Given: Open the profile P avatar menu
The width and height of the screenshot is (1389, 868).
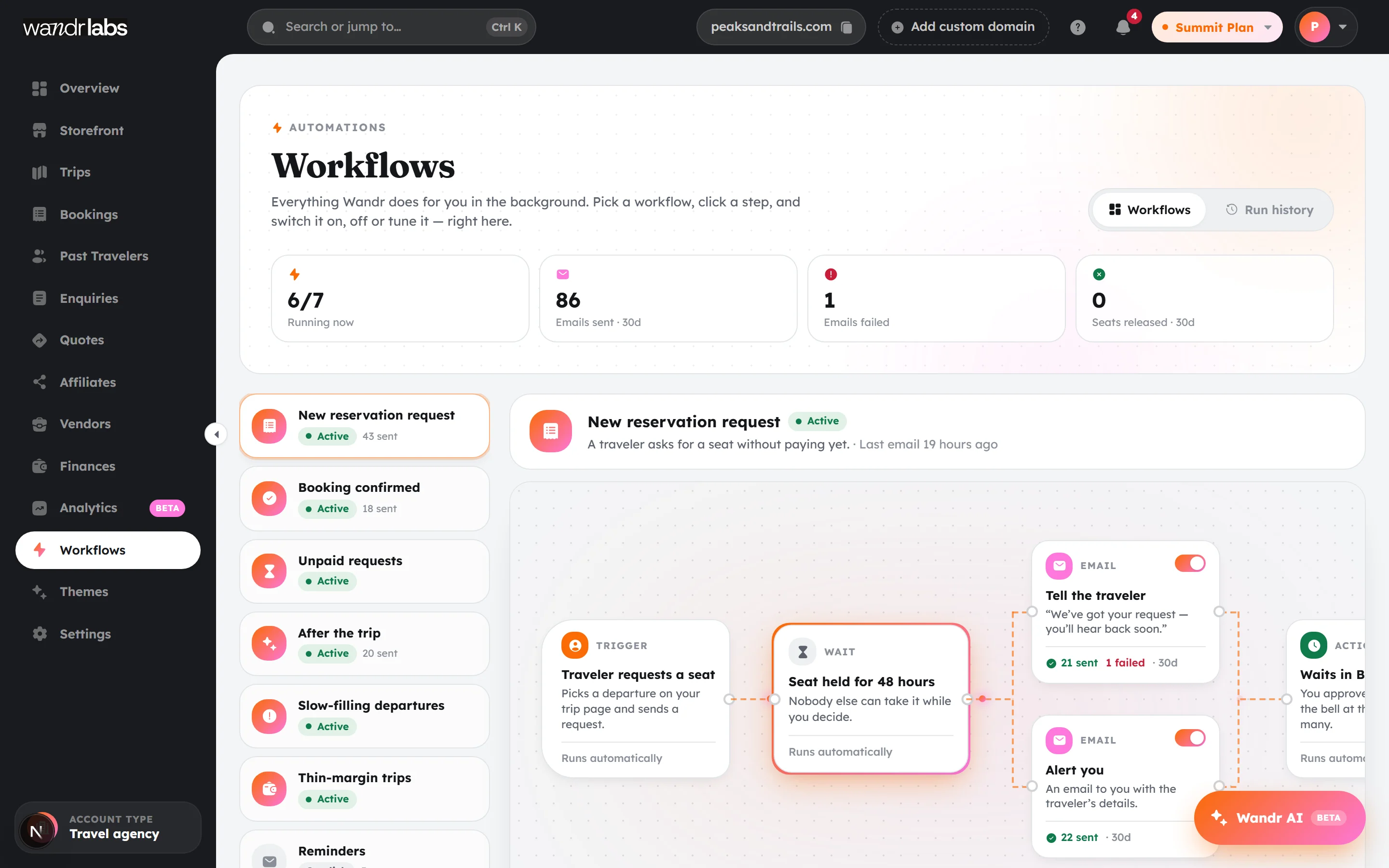Looking at the screenshot, I should tap(1325, 27).
